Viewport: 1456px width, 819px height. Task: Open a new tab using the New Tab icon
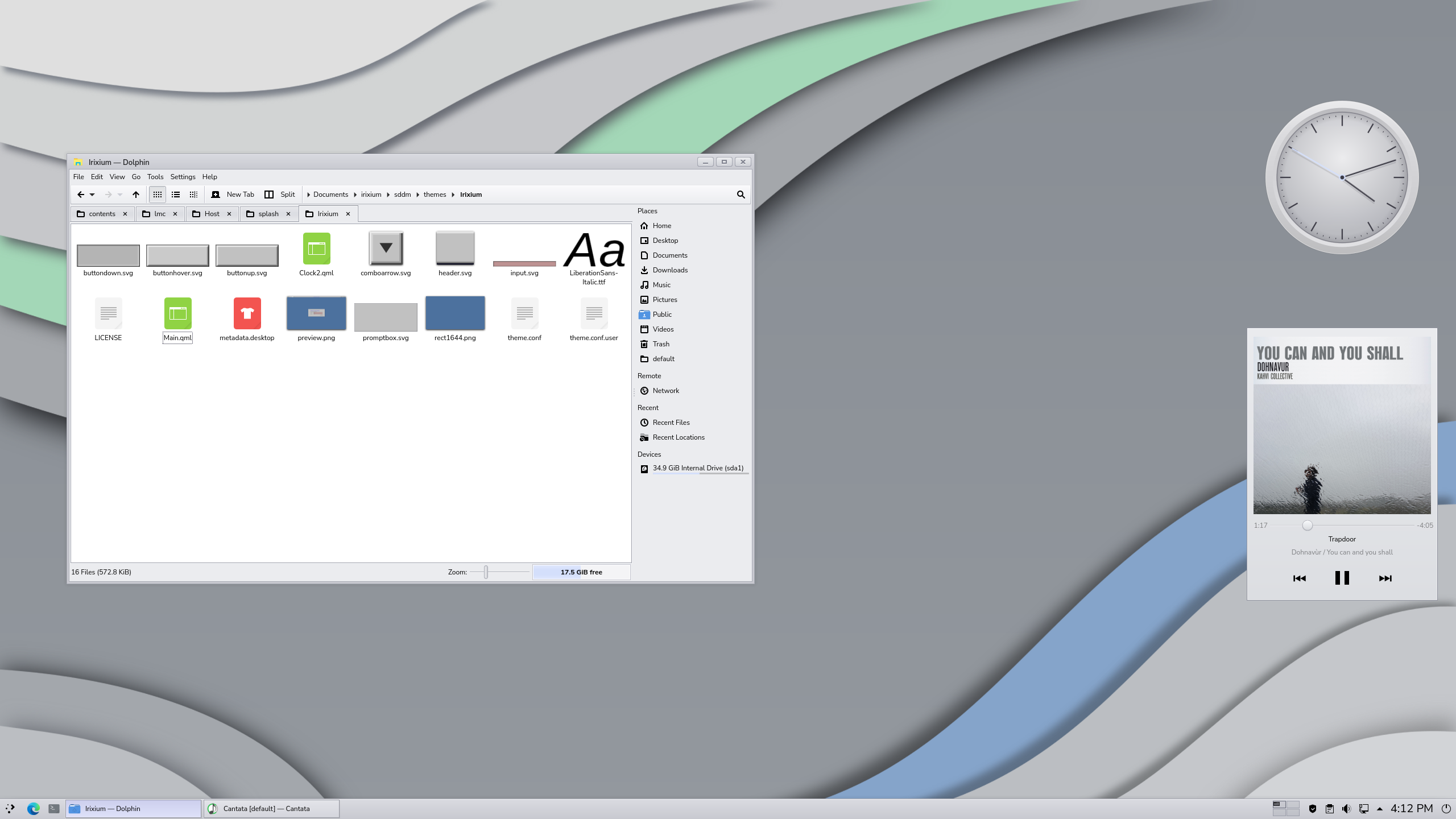pos(216,194)
